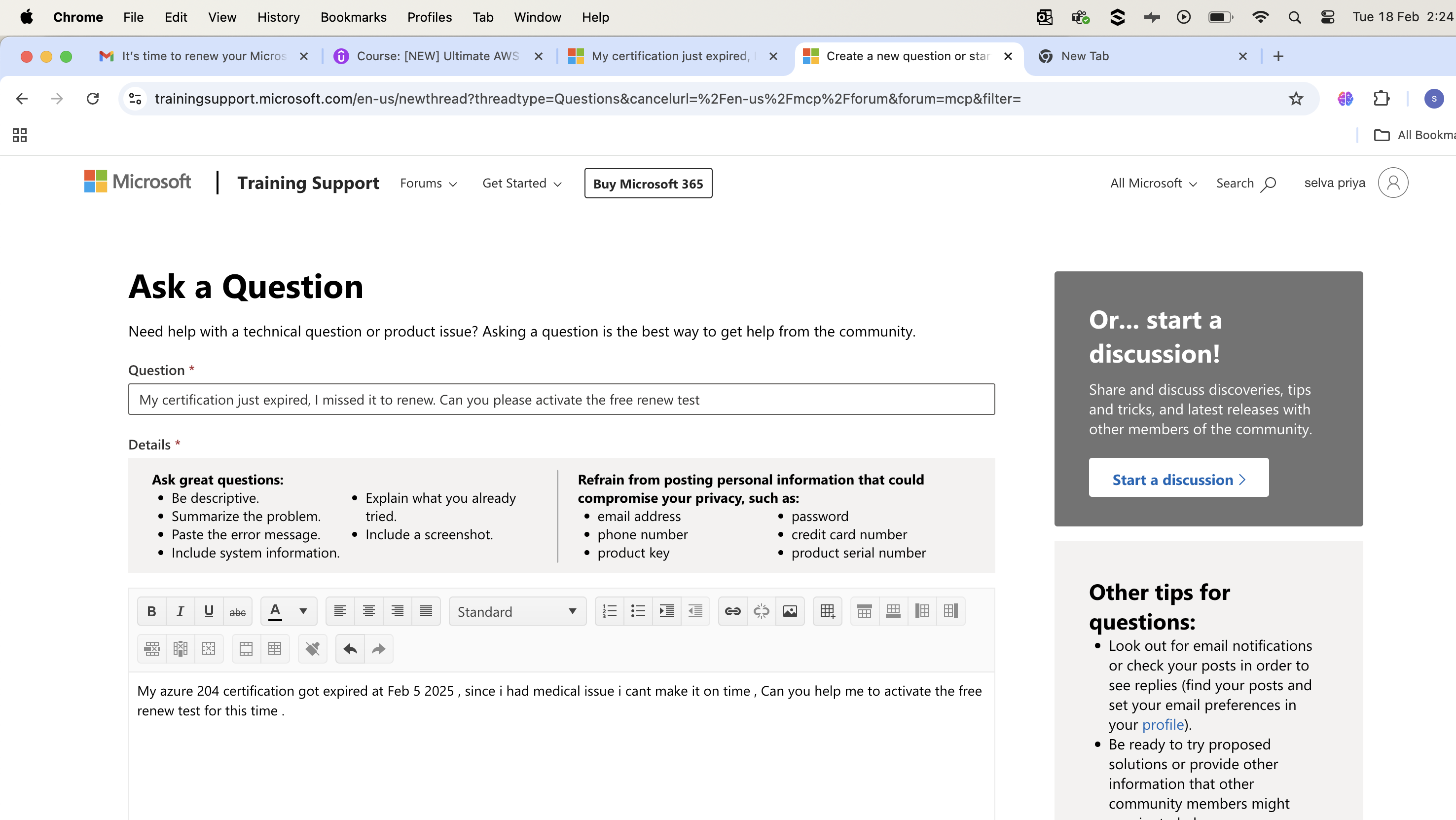View site information icon in address bar
Image resolution: width=1456 pixels, height=820 pixels.
click(x=135, y=99)
